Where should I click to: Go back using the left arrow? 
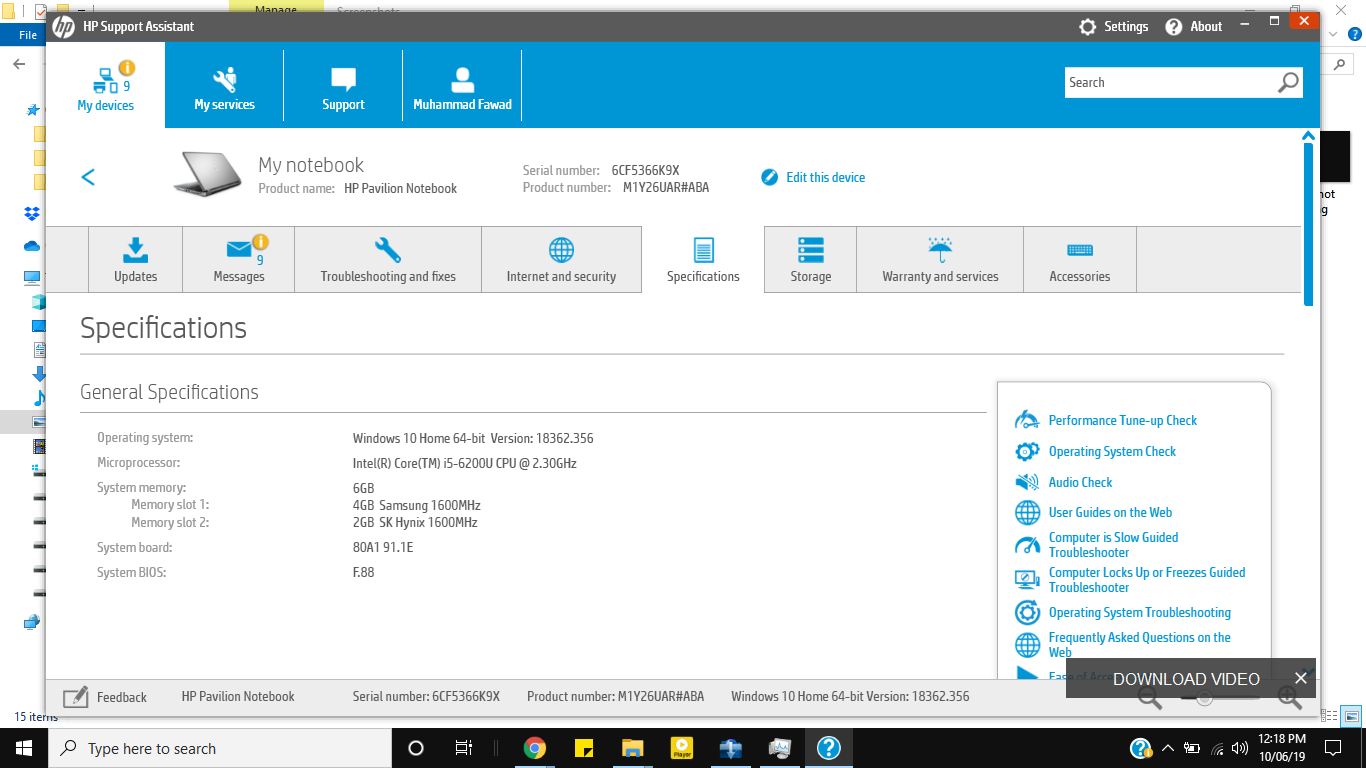pyautogui.click(x=88, y=177)
